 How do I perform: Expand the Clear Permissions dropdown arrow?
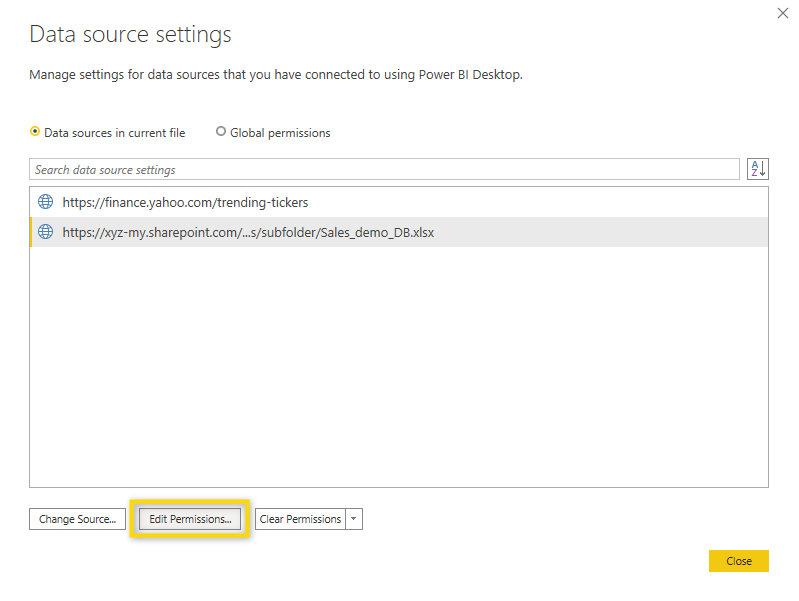pos(354,519)
